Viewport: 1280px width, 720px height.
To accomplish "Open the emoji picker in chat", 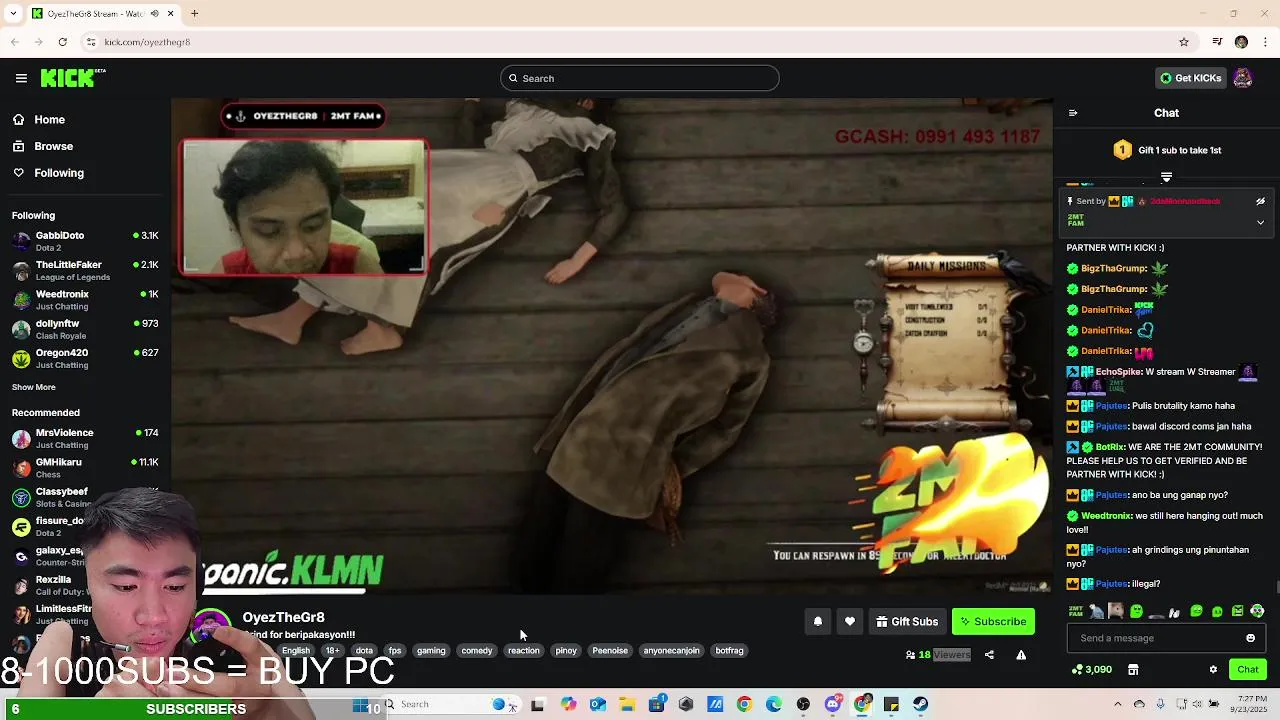I will click(1250, 638).
